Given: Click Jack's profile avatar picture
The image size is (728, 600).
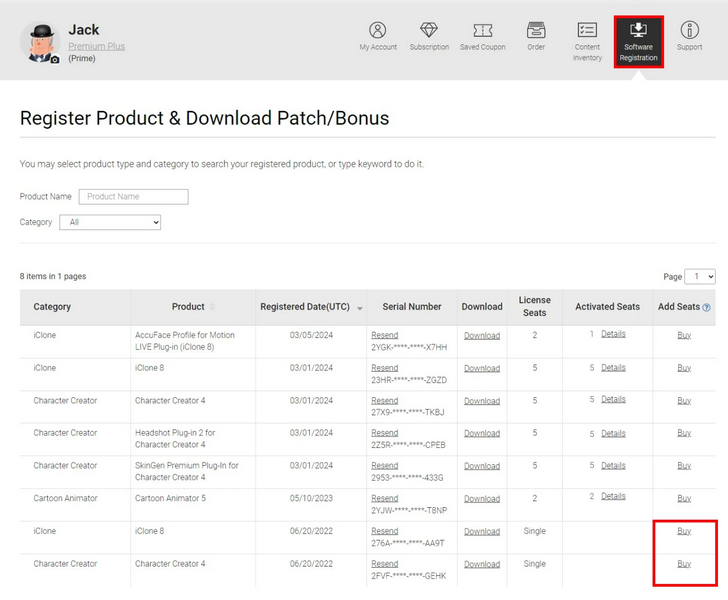Looking at the screenshot, I should point(40,42).
